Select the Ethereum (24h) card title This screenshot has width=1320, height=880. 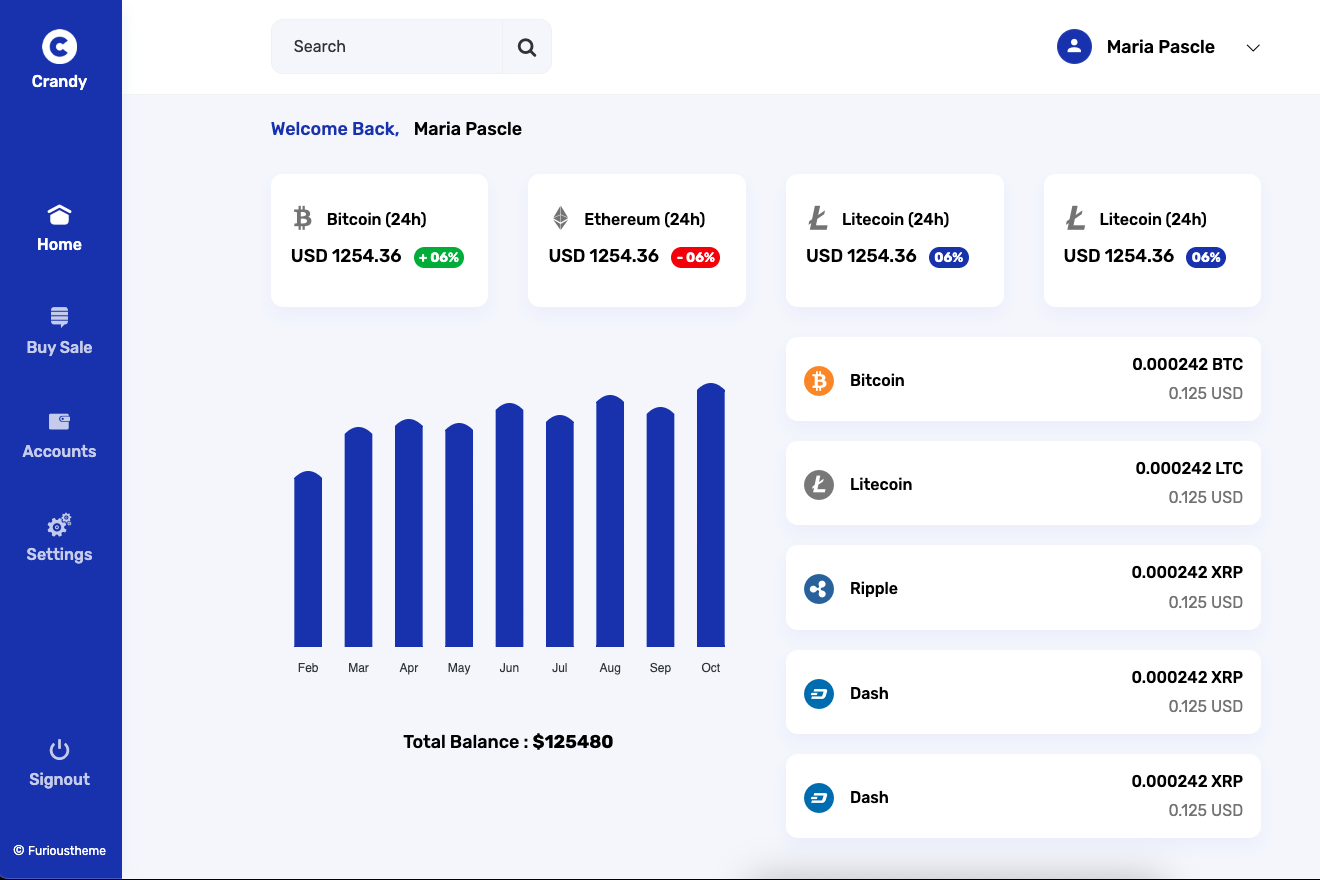pos(645,219)
